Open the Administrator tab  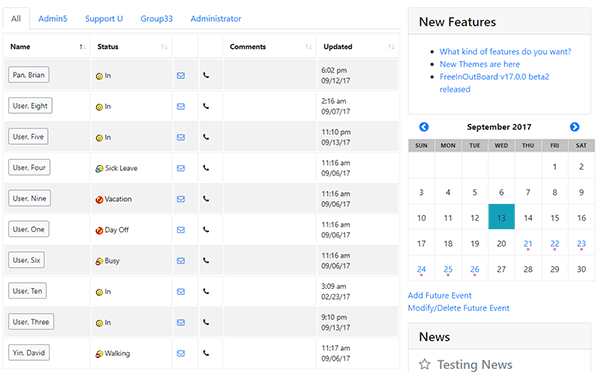216,18
